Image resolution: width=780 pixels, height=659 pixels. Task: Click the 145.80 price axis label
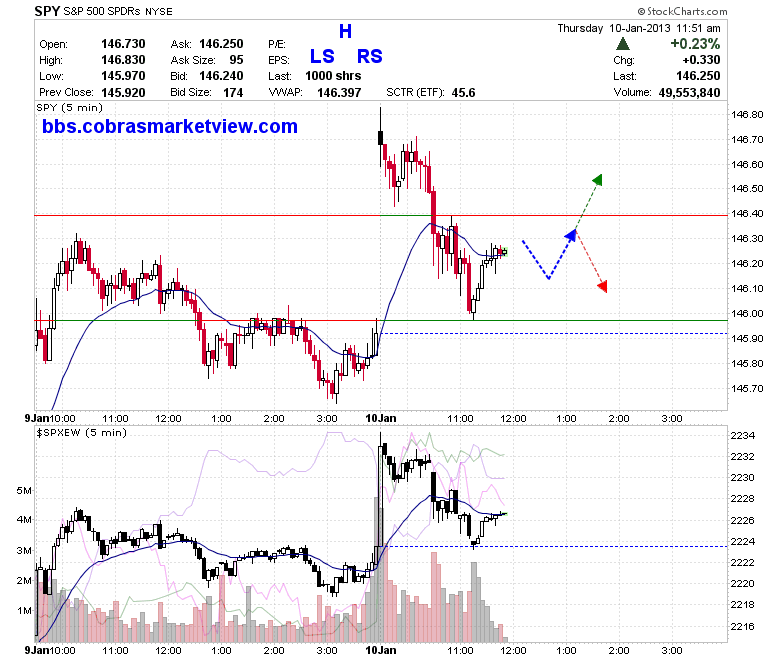[x=747, y=363]
